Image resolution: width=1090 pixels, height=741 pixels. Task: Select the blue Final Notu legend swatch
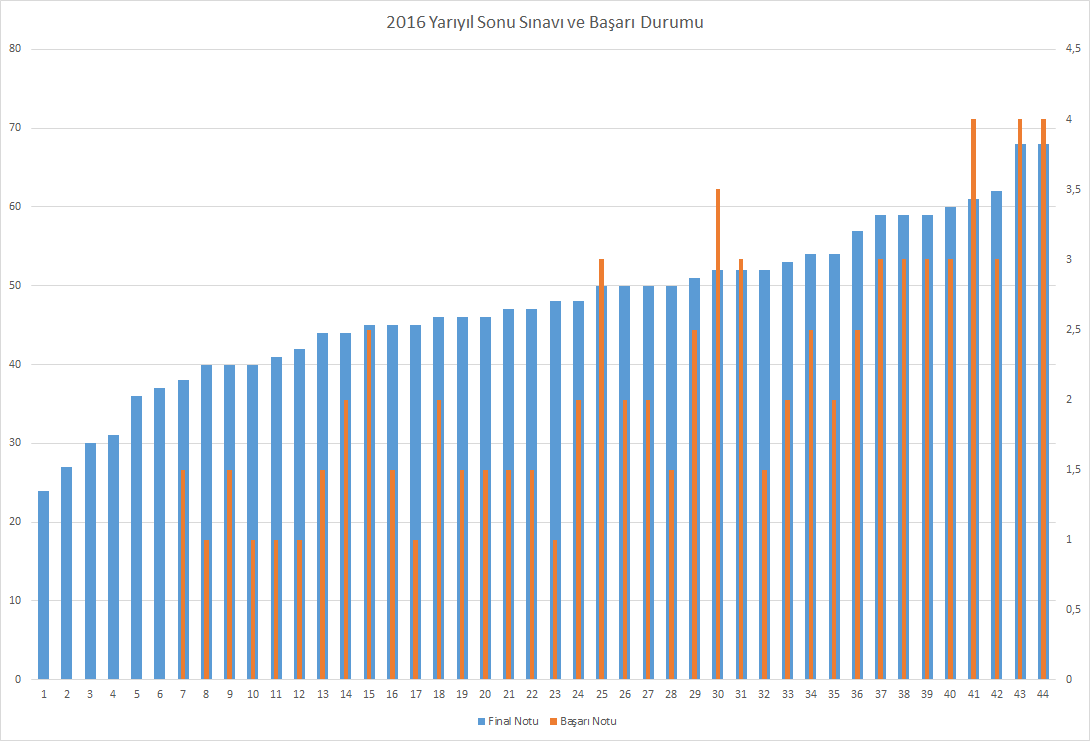tap(482, 721)
